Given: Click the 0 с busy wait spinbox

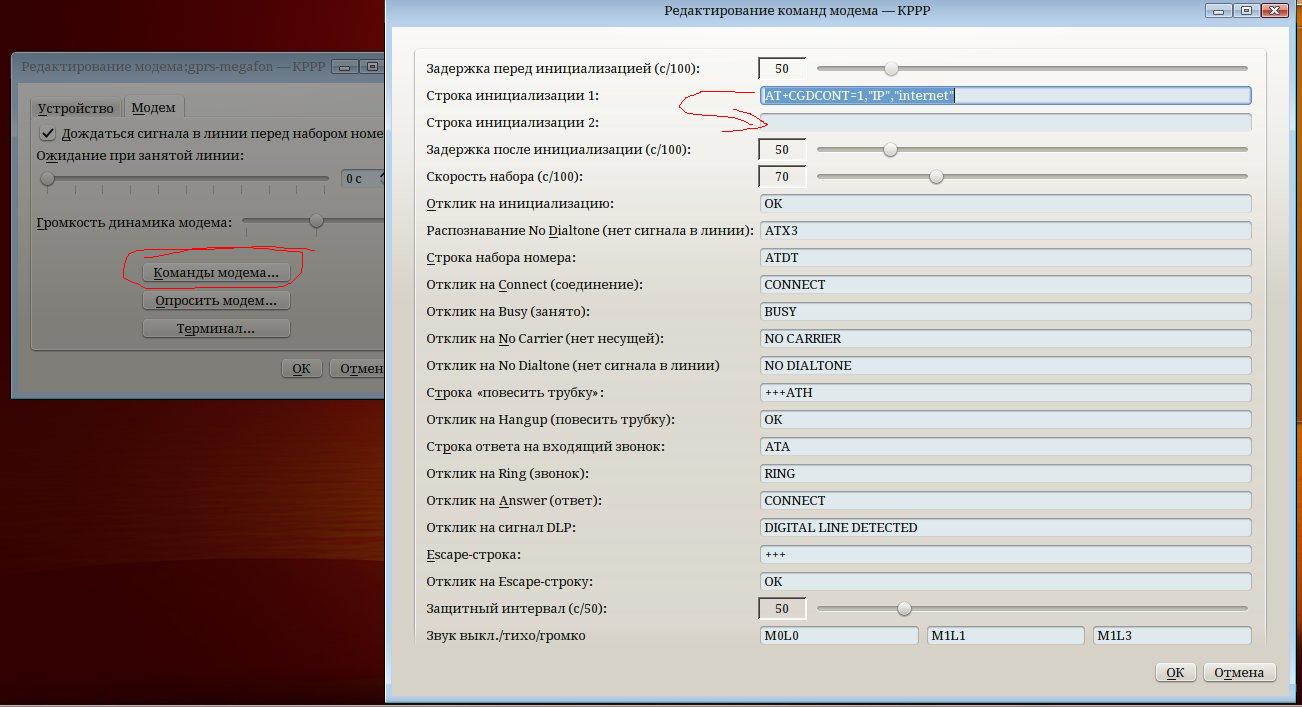Looking at the screenshot, I should (363, 178).
